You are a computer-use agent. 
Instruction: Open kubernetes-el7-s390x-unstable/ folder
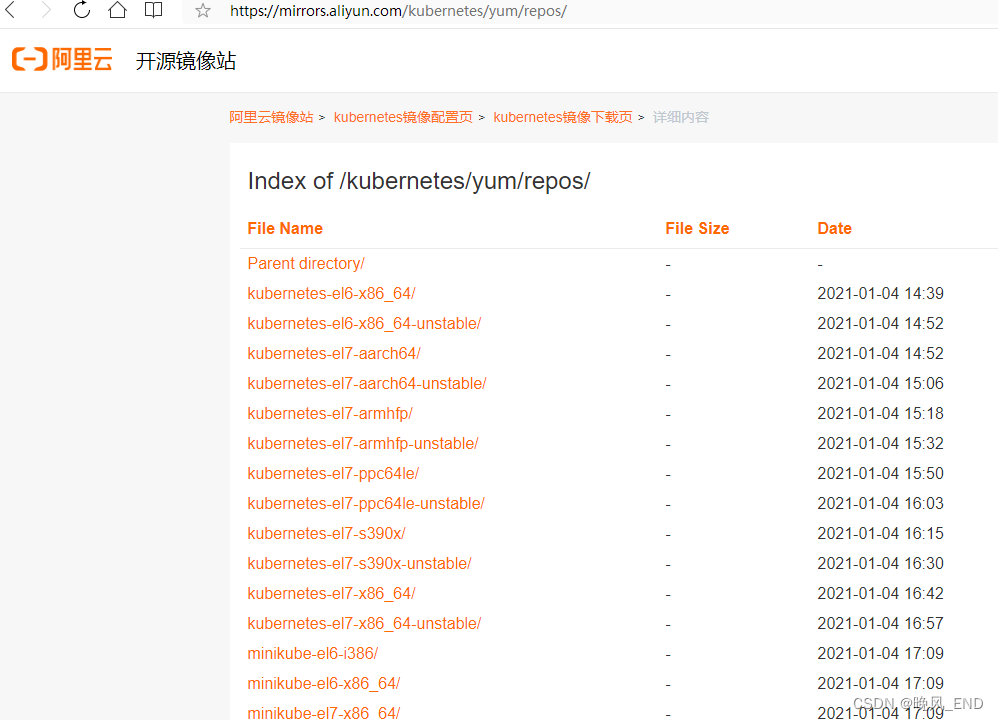(x=359, y=563)
